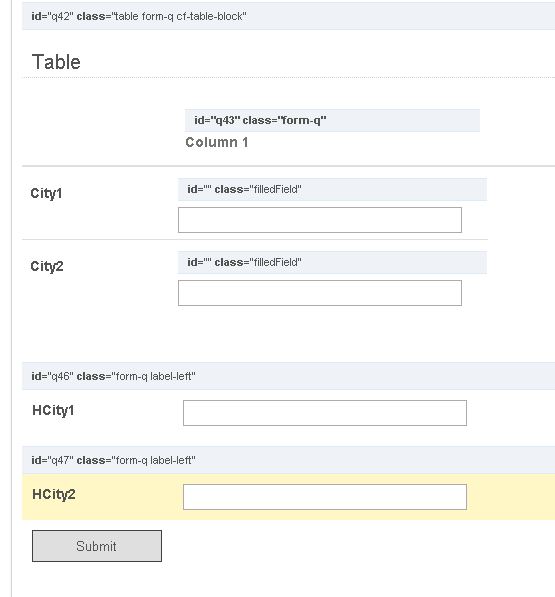Select the q43 form-q info bar
This screenshot has height=597, width=555.
pos(332,120)
